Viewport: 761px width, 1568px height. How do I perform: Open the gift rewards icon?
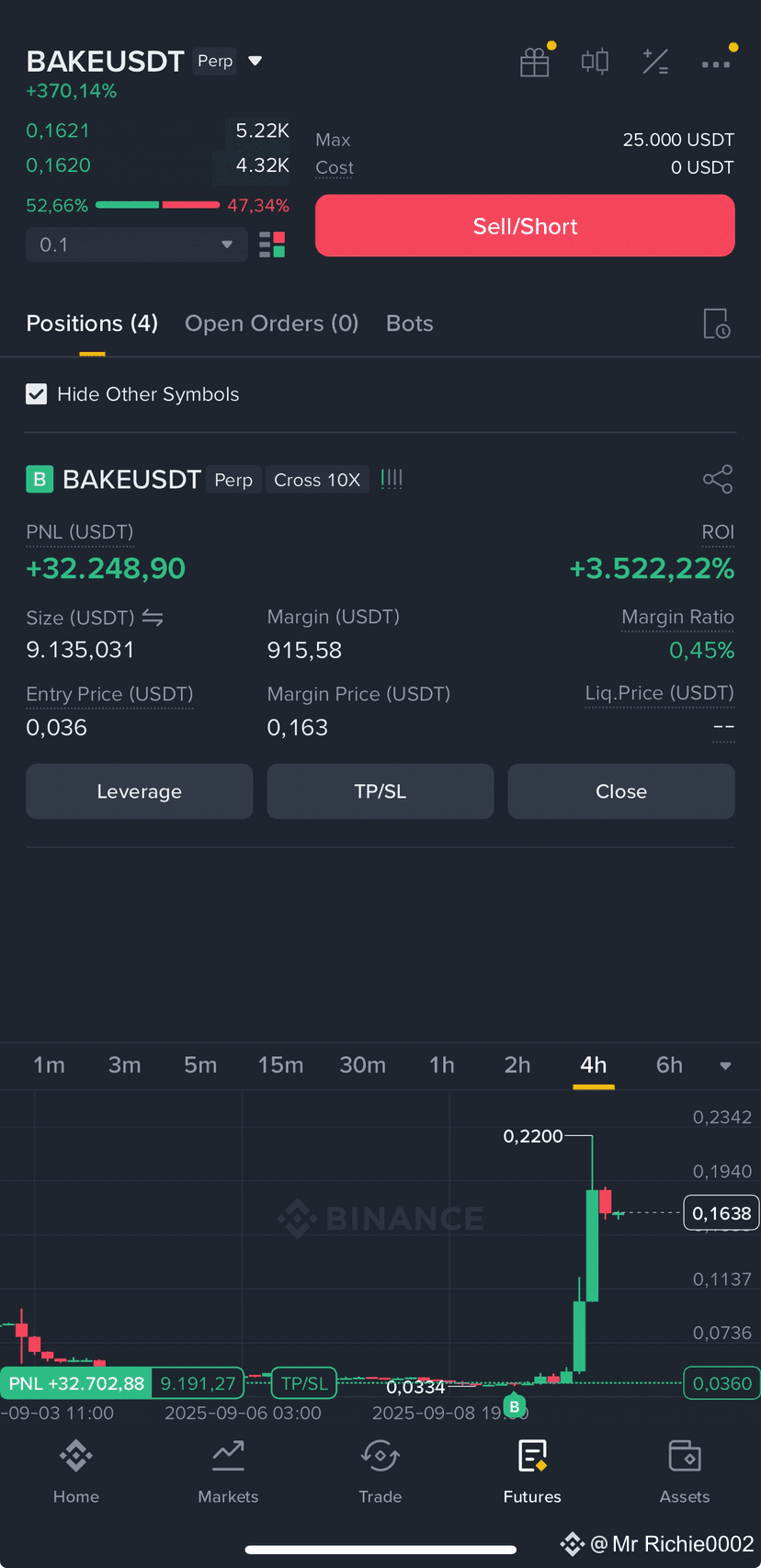534,62
